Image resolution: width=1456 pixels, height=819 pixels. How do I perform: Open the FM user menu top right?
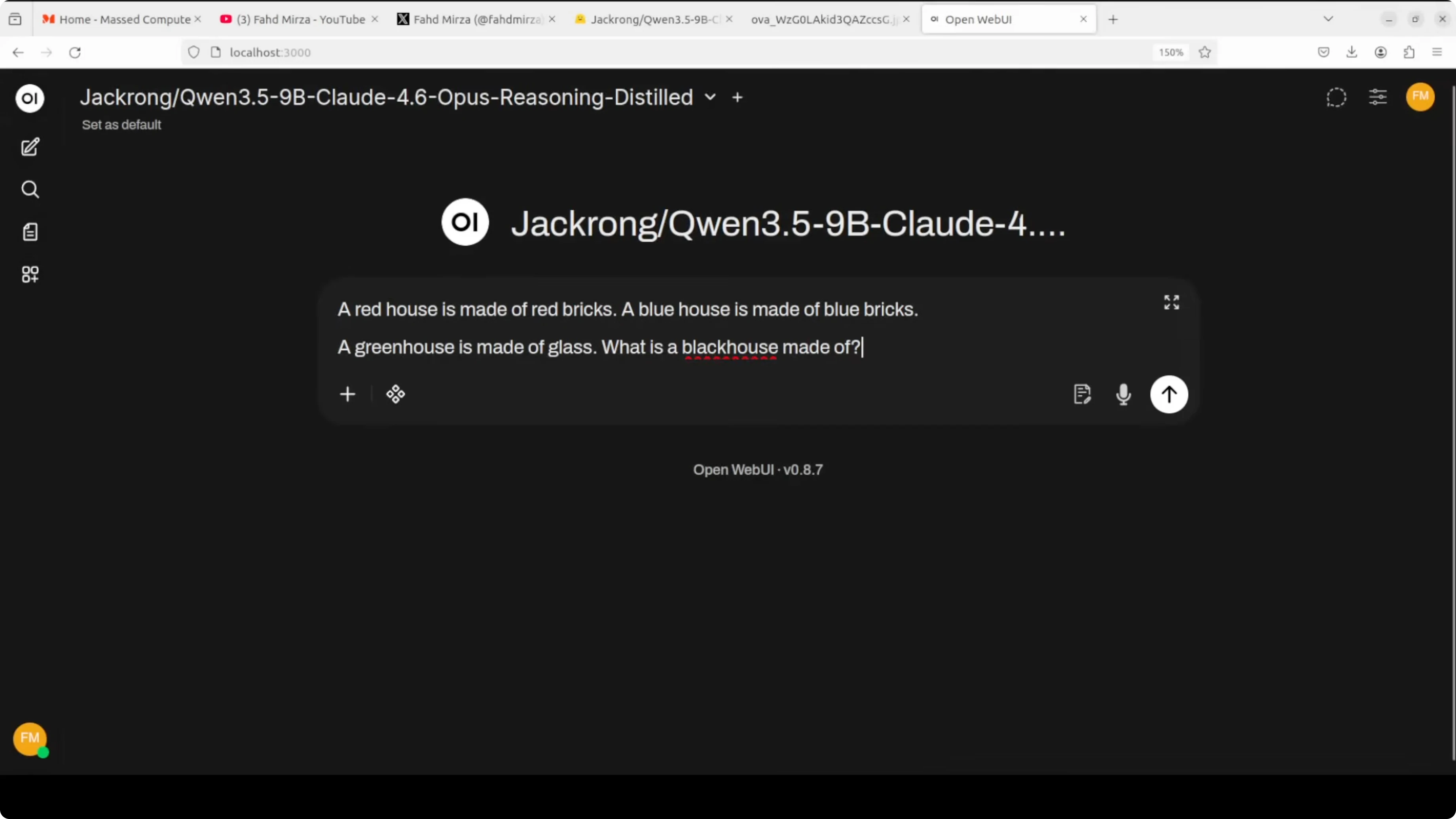[x=1420, y=97]
